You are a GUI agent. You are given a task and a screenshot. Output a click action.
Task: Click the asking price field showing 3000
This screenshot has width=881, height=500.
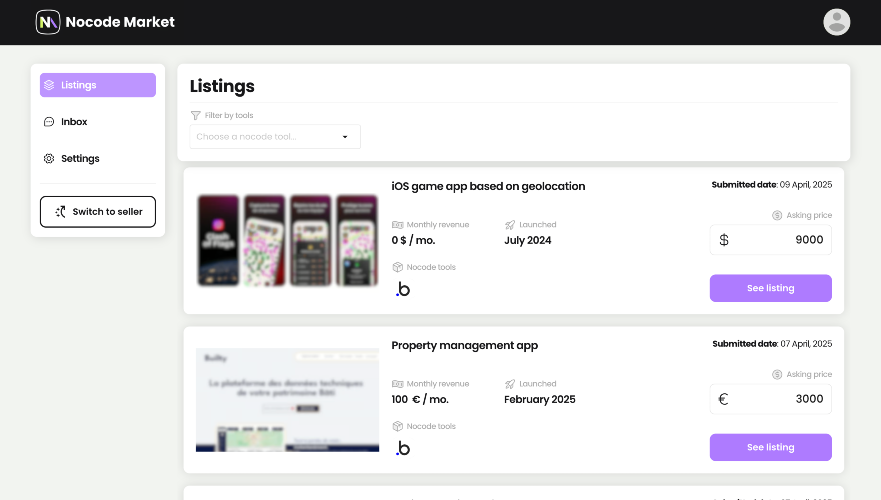[771, 399]
